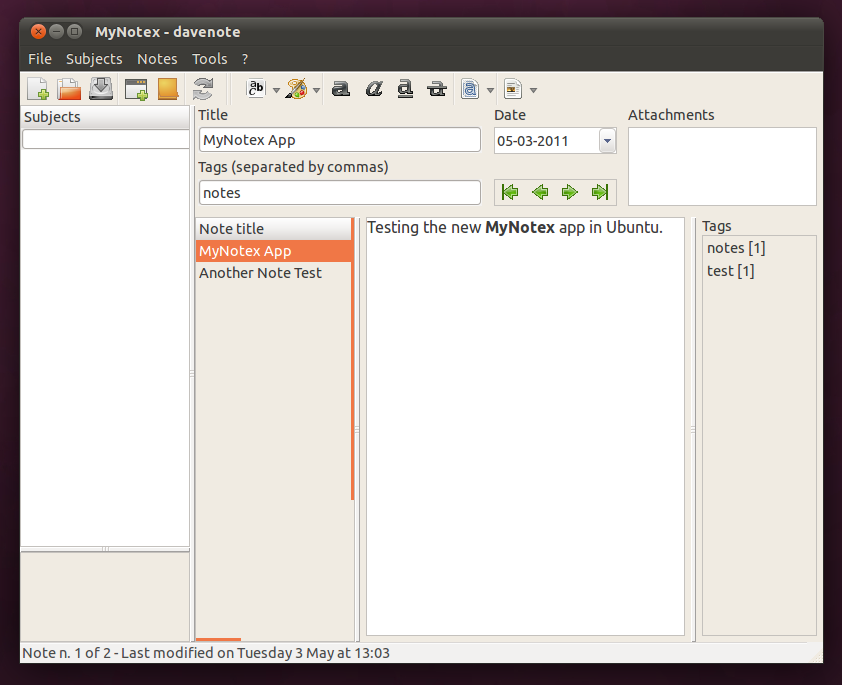Click the orange notebook icon
The width and height of the screenshot is (842, 685).
pos(168,89)
